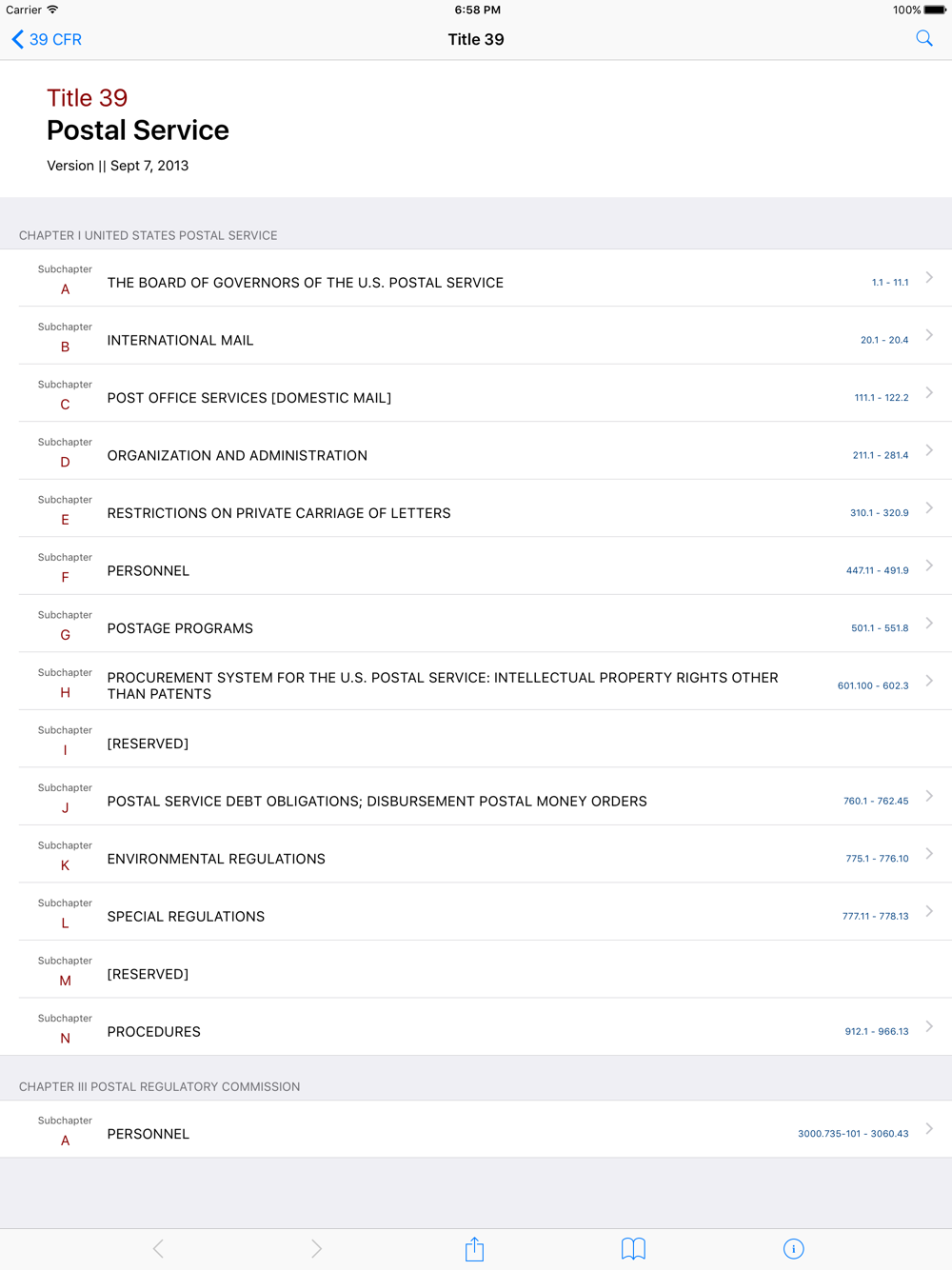The width and height of the screenshot is (952, 1270).
Task: Tap Version Sept 7, 2013 text
Action: point(118,166)
